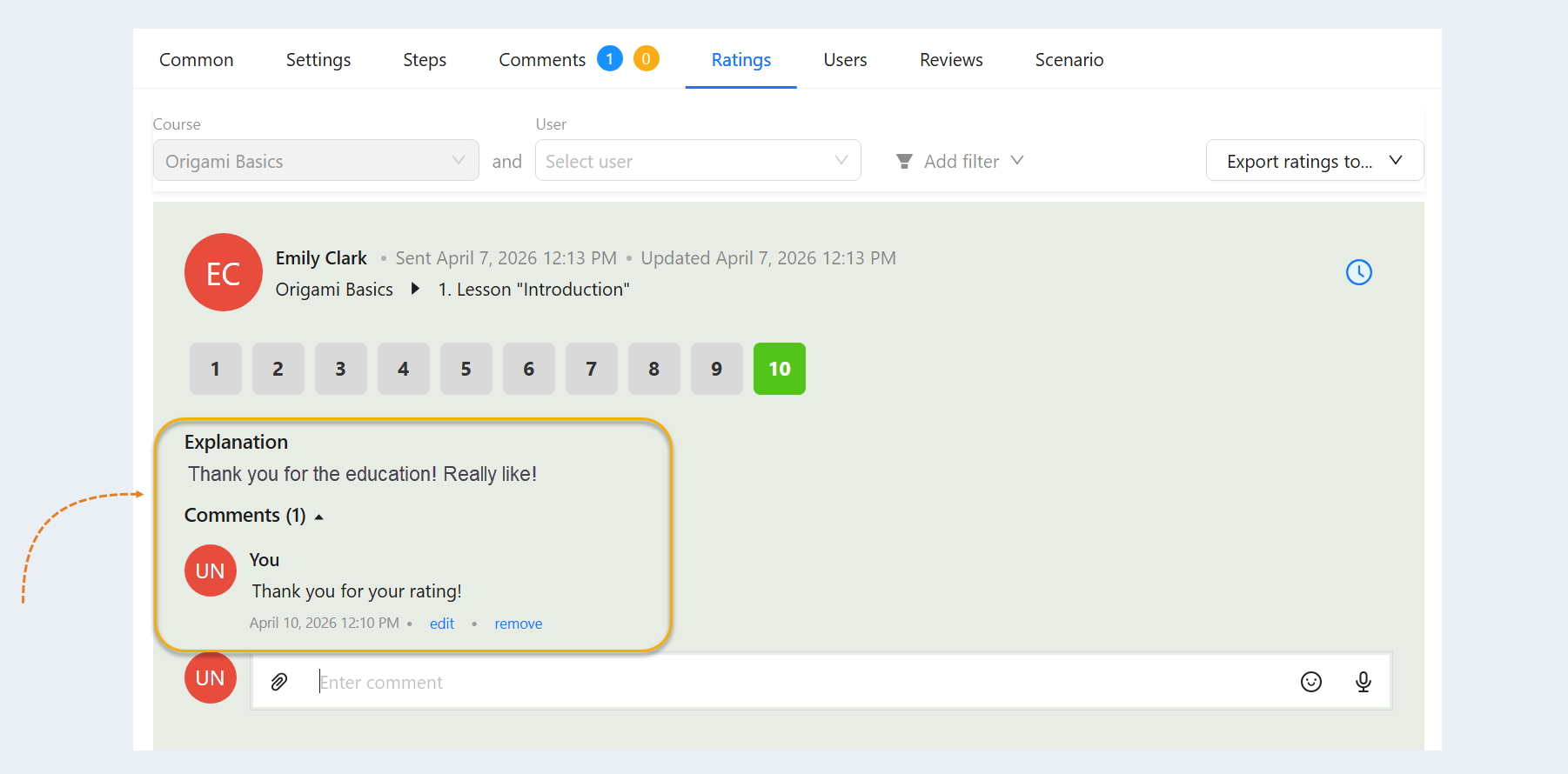Click the 'Thank you for your rating!' comment text
Image resolution: width=1568 pixels, height=774 pixels.
point(357,591)
